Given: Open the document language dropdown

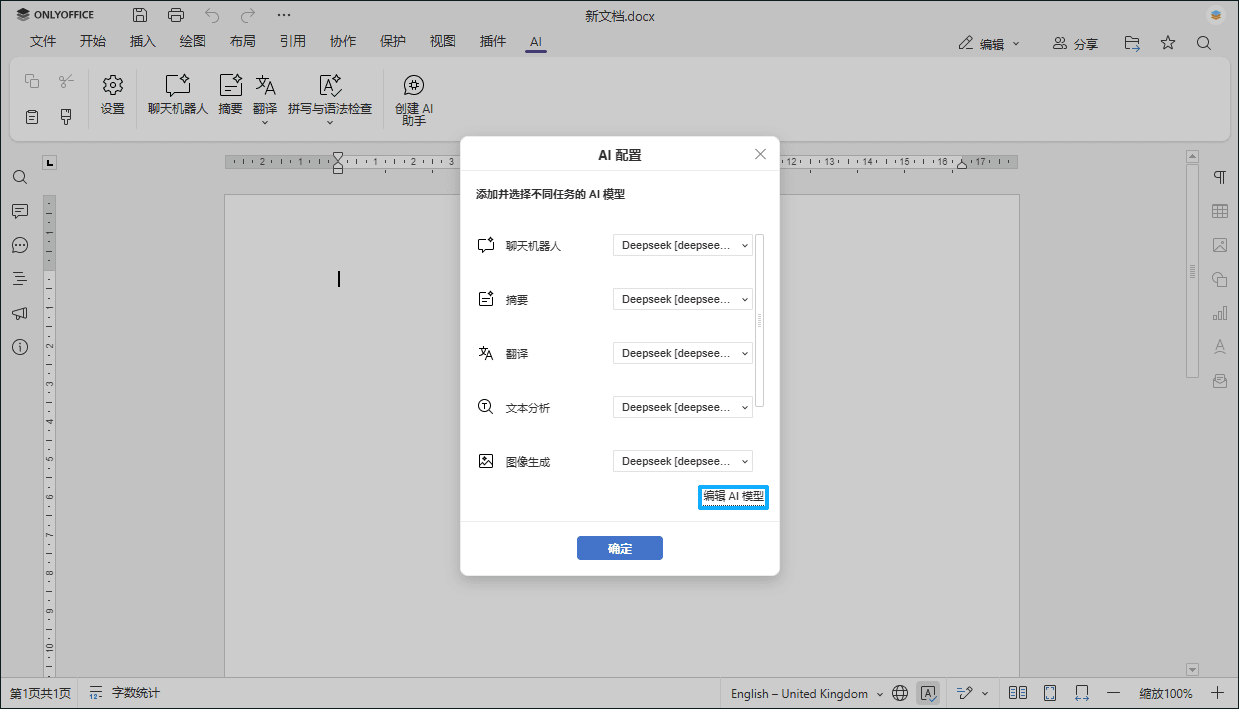Looking at the screenshot, I should click(x=805, y=692).
